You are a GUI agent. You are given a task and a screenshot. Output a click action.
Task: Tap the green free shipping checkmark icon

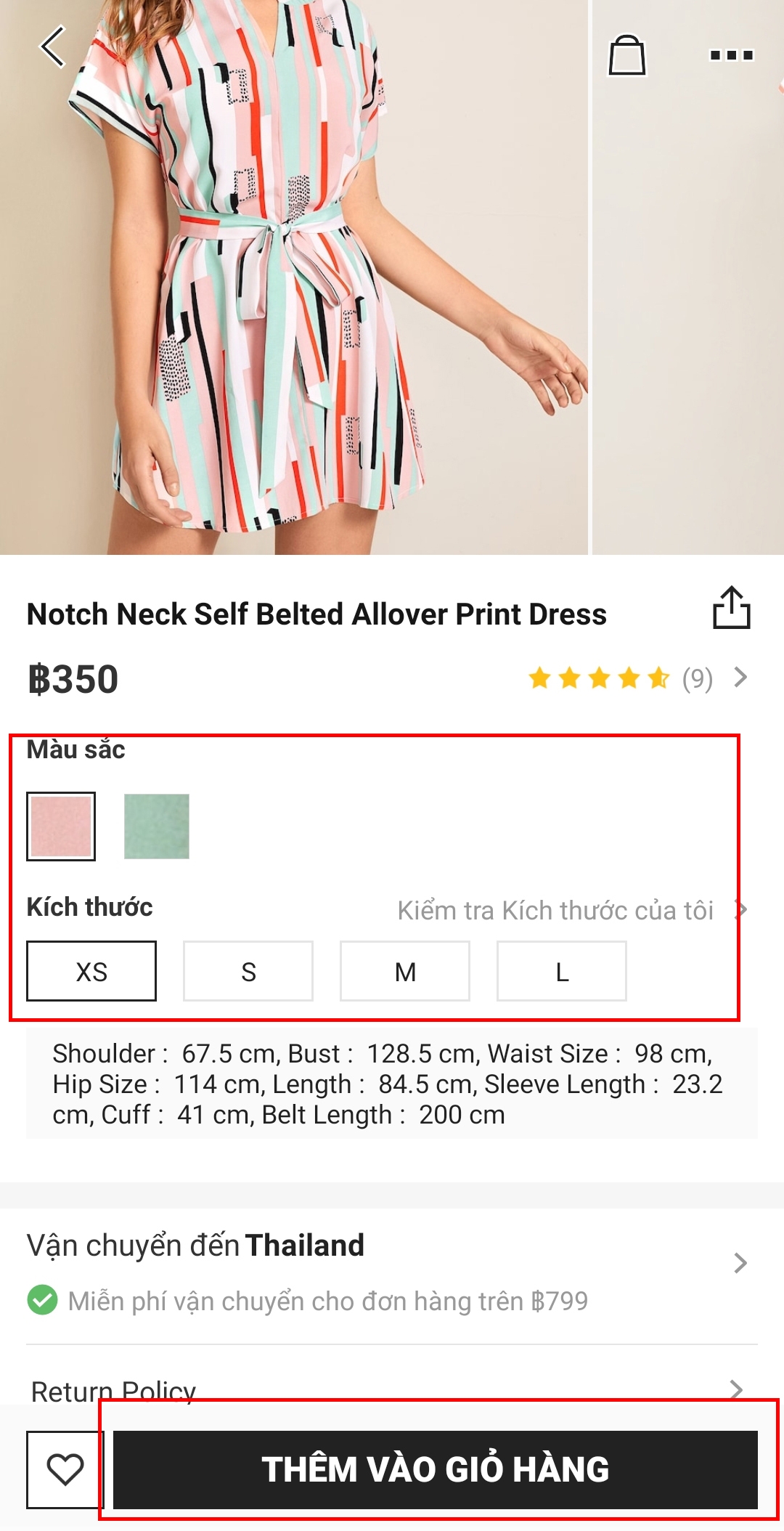click(x=42, y=1300)
